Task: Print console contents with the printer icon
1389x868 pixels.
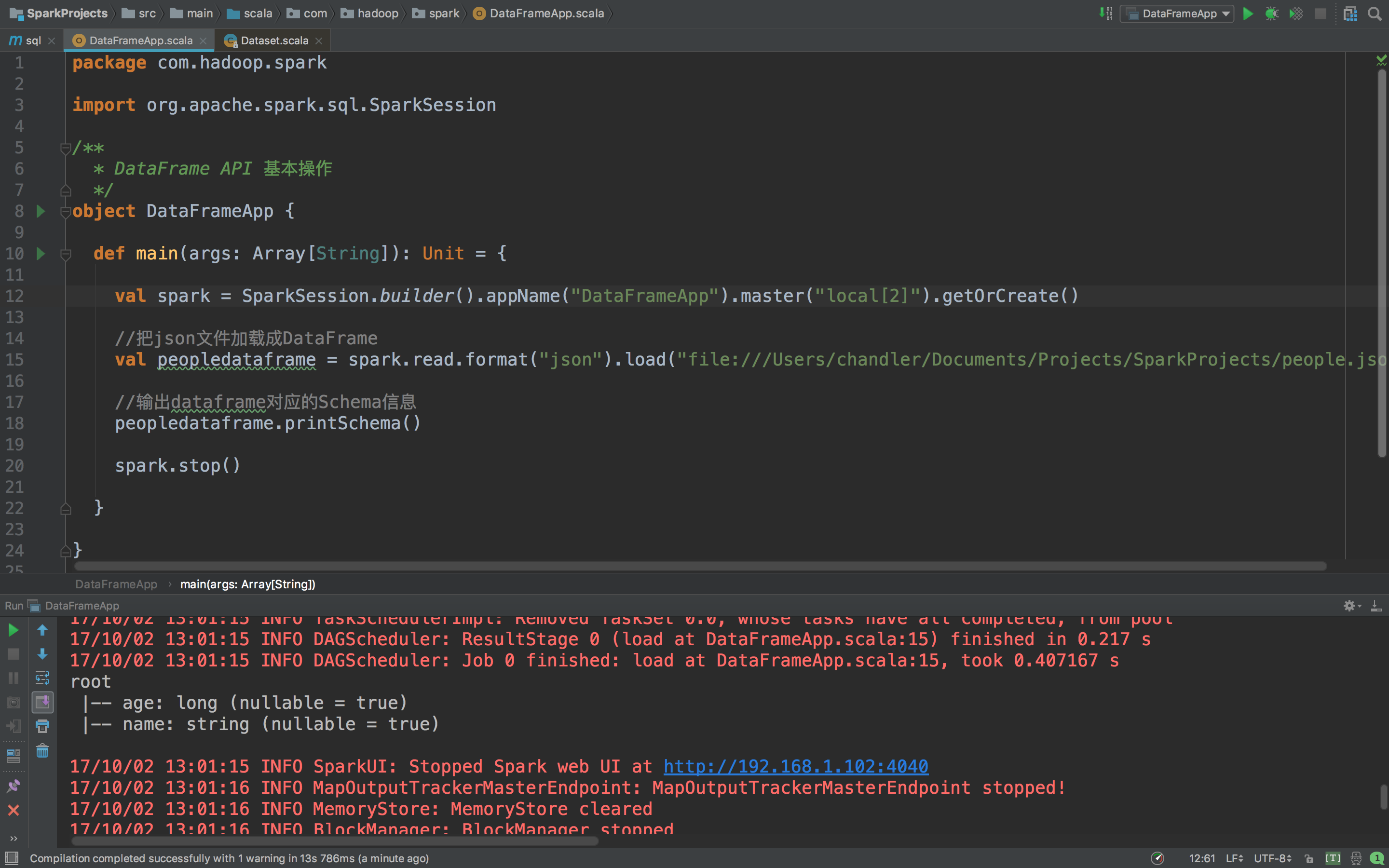Action: click(x=42, y=726)
